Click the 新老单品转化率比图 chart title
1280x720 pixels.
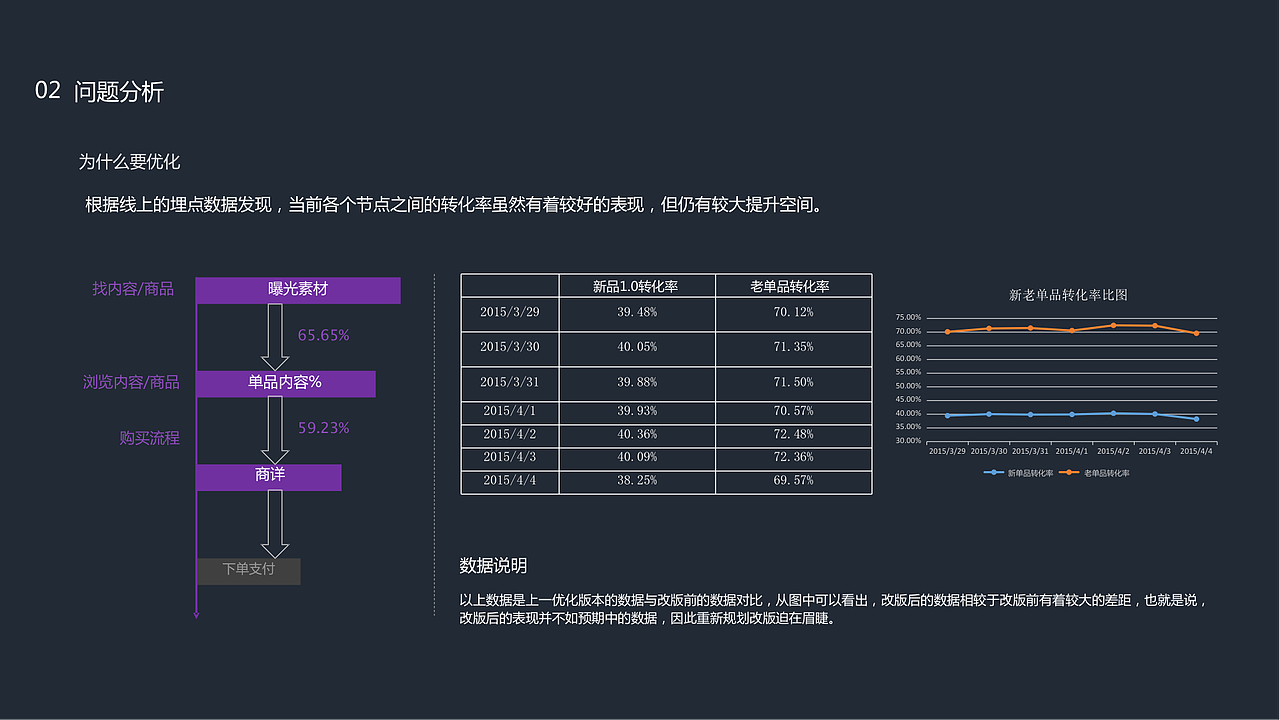click(1067, 294)
